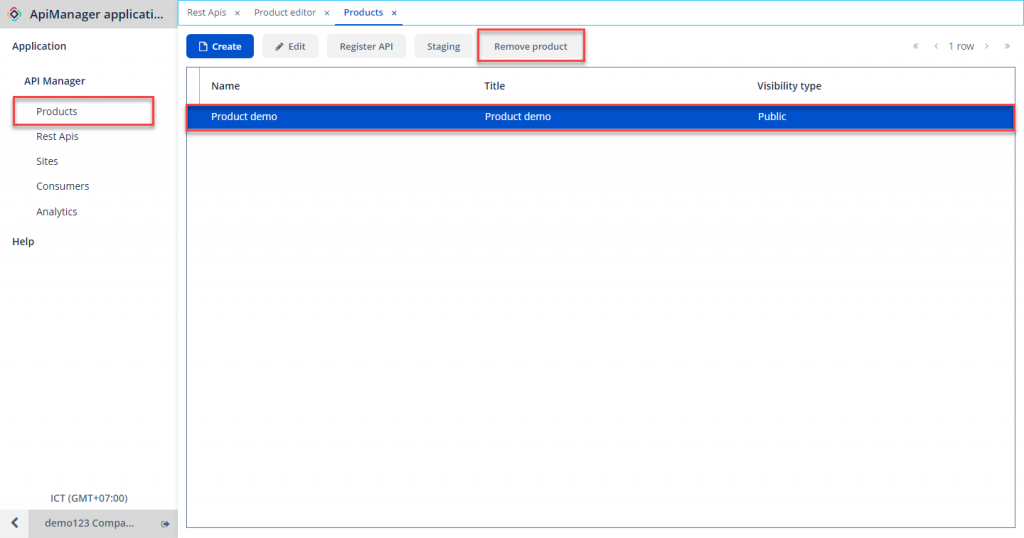Viewport: 1024px width, 538px height.
Task: Go to the first page of rows
Action: (915, 46)
